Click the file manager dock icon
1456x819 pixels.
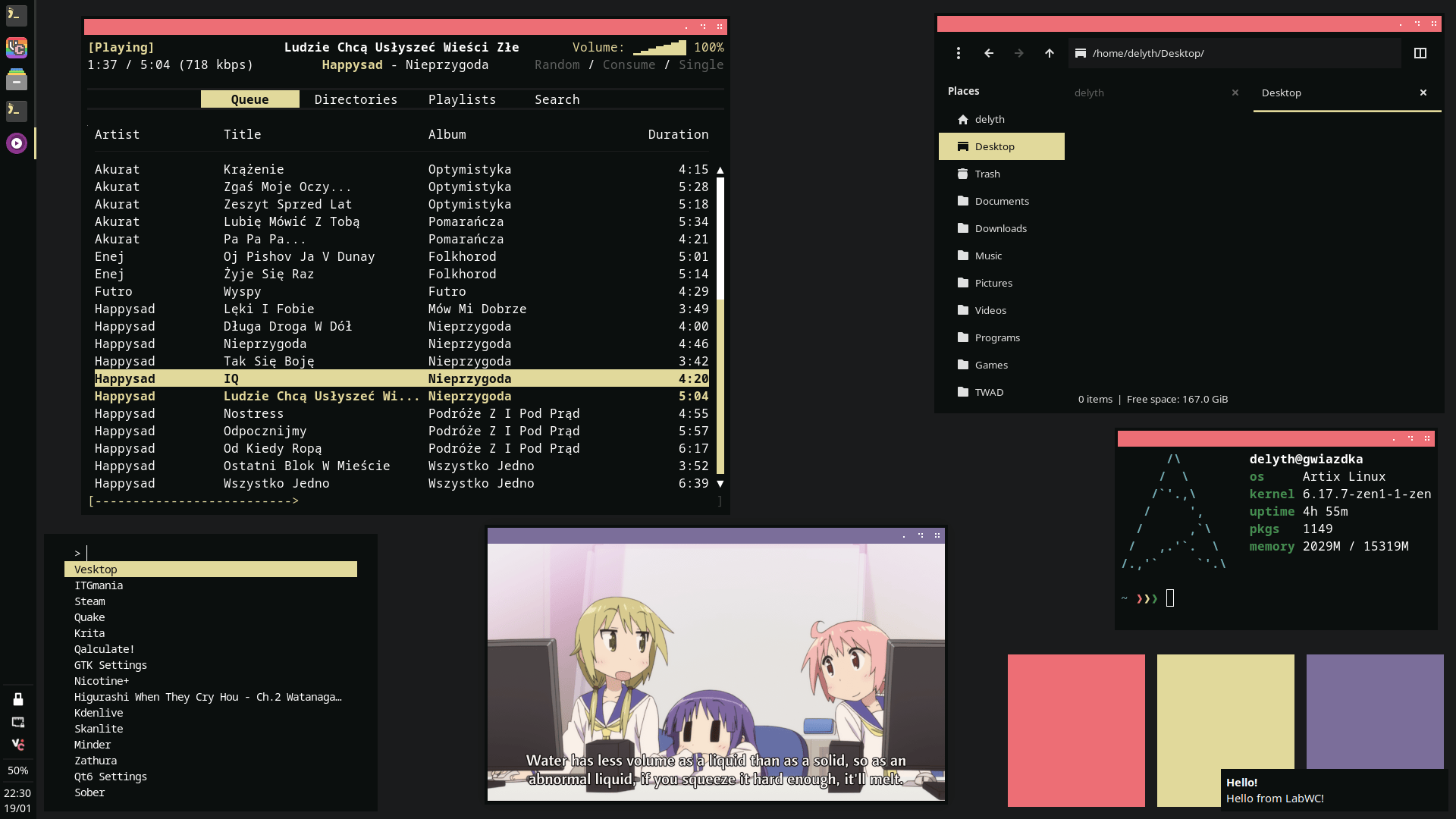(x=17, y=80)
